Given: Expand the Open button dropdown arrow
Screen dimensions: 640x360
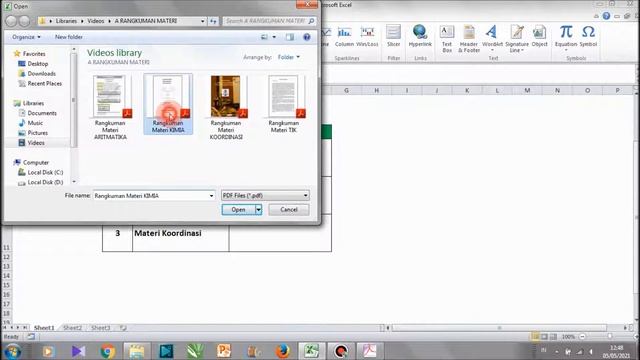Looking at the screenshot, I should point(258,209).
